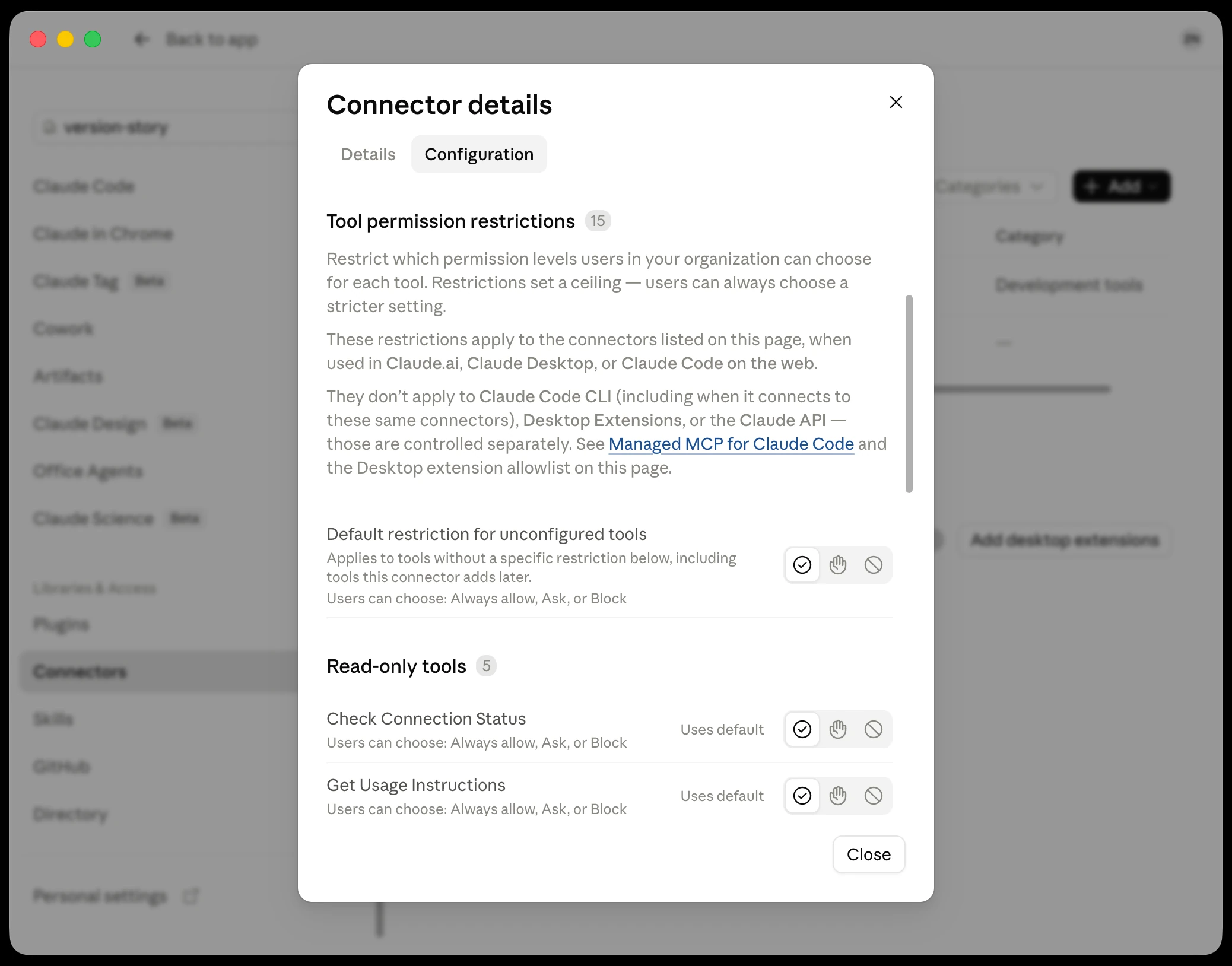Set Get Usage Instructions to Ask
The height and width of the screenshot is (966, 1232).
pos(838,796)
